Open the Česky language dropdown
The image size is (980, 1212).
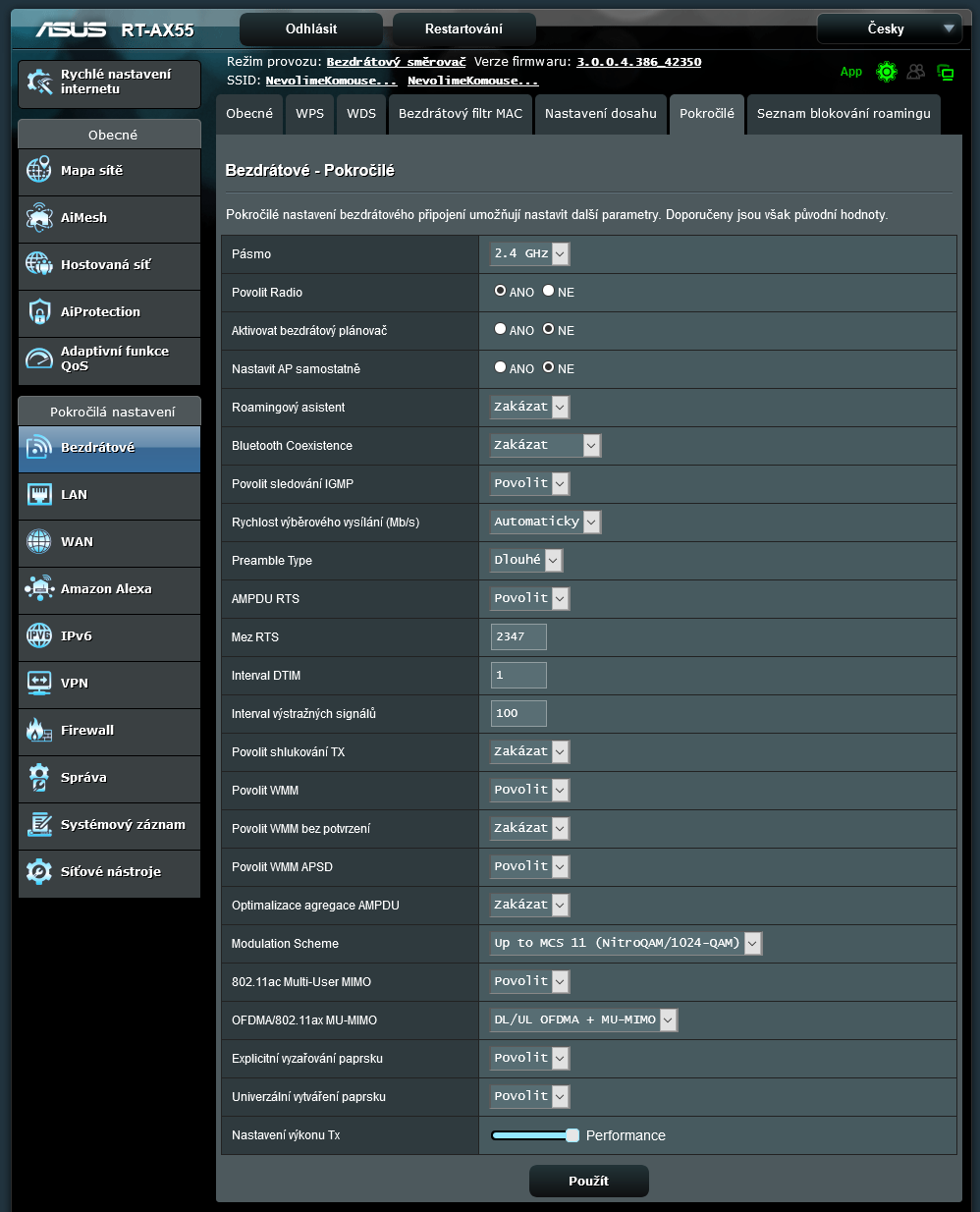(x=889, y=28)
